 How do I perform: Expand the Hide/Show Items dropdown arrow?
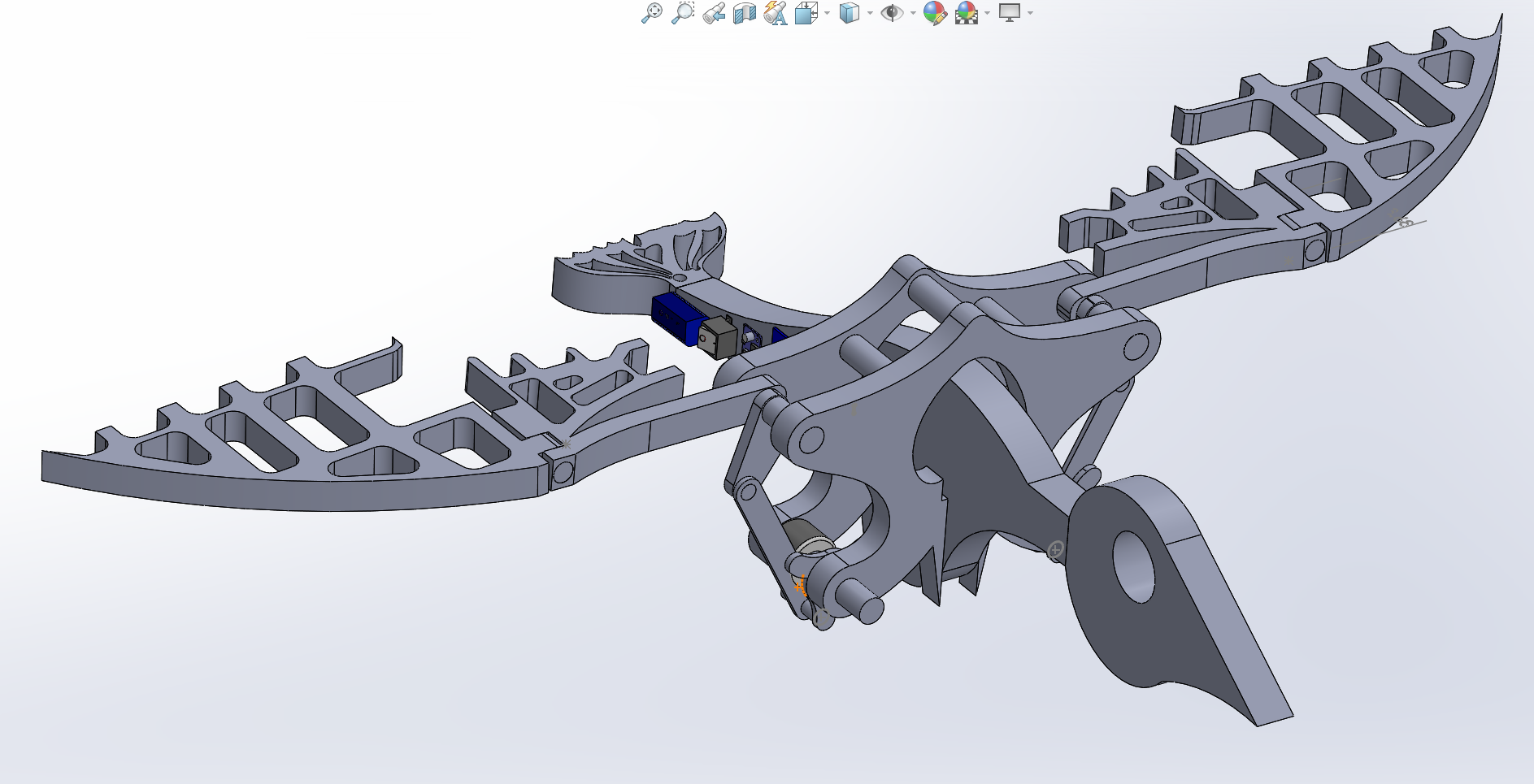[x=913, y=13]
